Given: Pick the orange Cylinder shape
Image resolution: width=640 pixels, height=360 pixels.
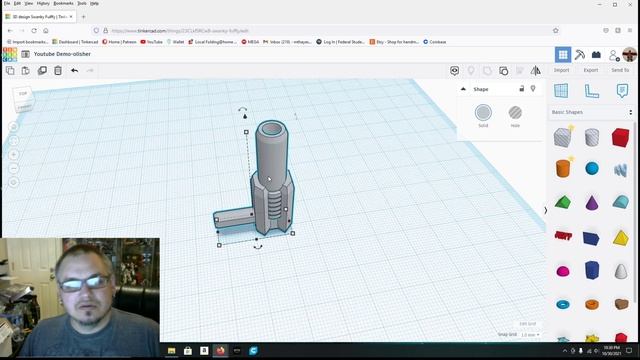Looking at the screenshot, I should click(563, 168).
